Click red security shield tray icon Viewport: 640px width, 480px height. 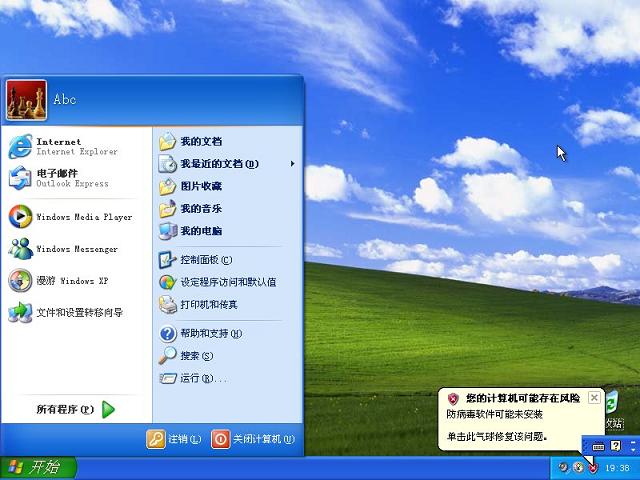point(592,467)
